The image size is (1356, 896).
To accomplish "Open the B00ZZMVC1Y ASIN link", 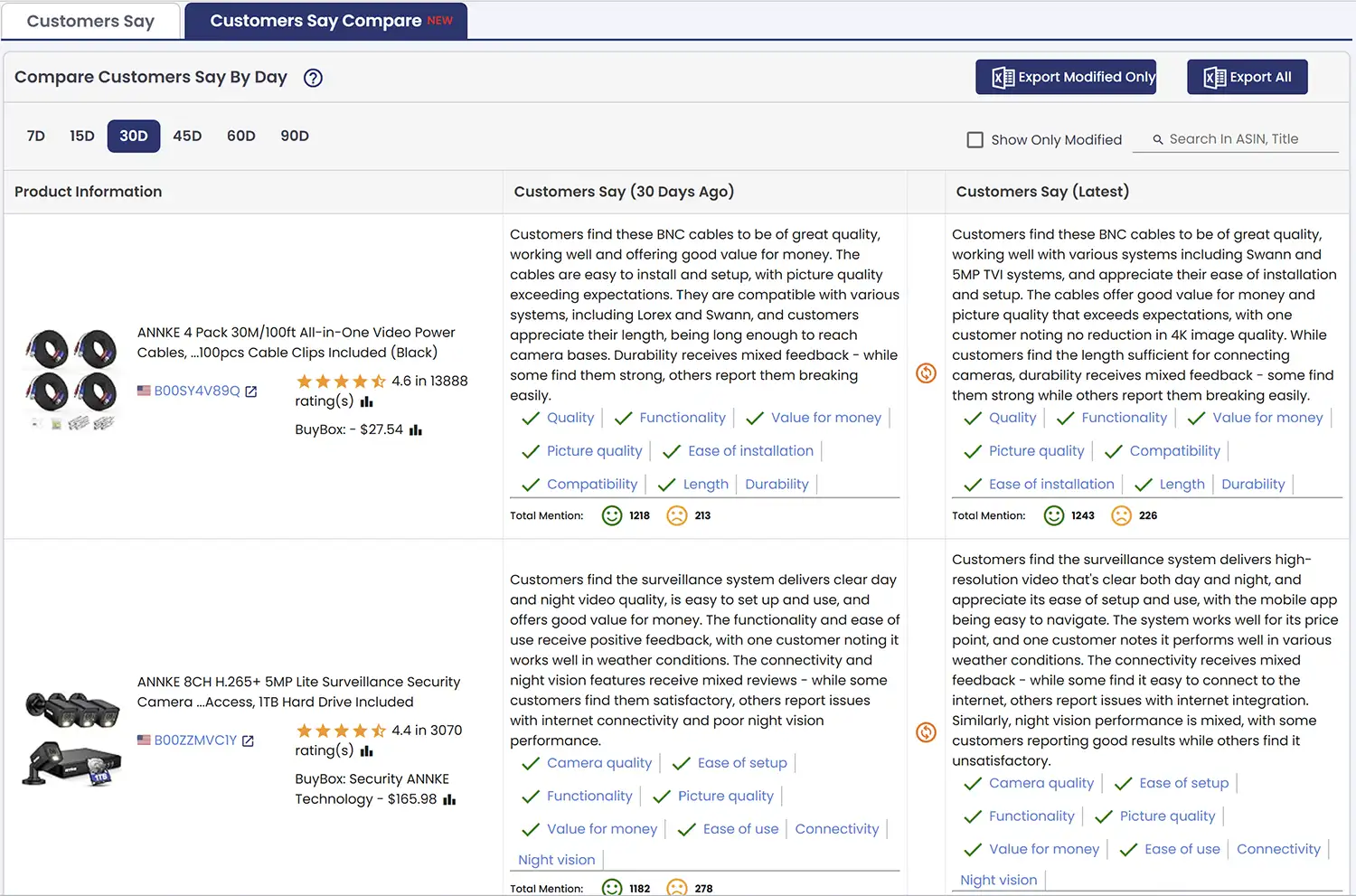I will point(195,740).
